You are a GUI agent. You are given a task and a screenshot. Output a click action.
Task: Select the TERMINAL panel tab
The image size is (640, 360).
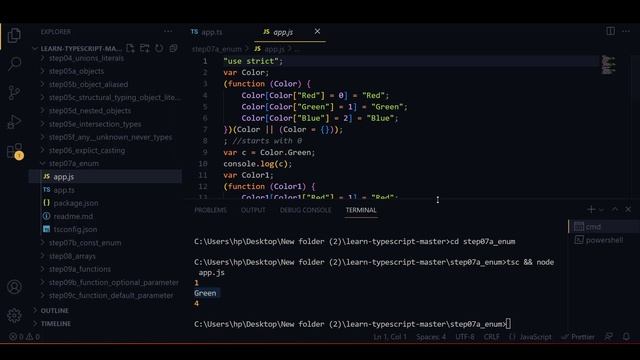point(361,210)
